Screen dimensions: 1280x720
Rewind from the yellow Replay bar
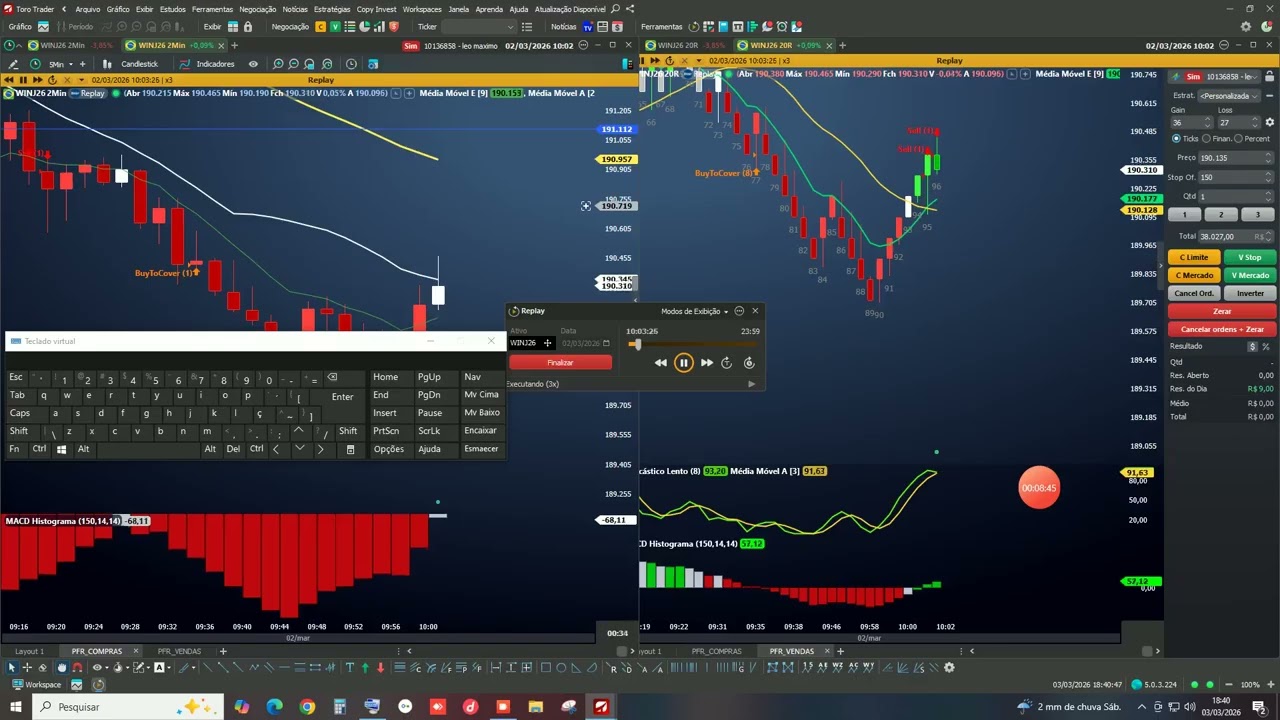coord(8,80)
